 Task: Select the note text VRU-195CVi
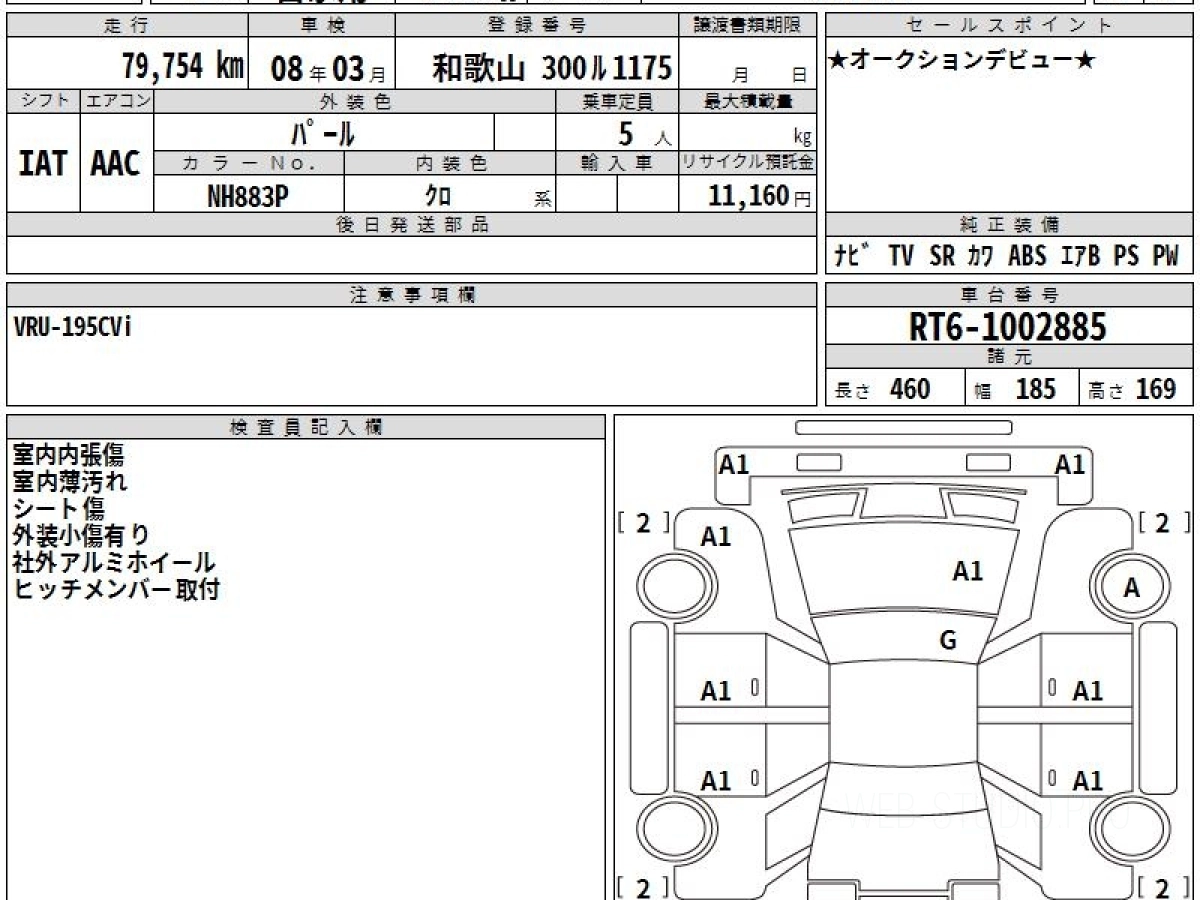[72, 328]
